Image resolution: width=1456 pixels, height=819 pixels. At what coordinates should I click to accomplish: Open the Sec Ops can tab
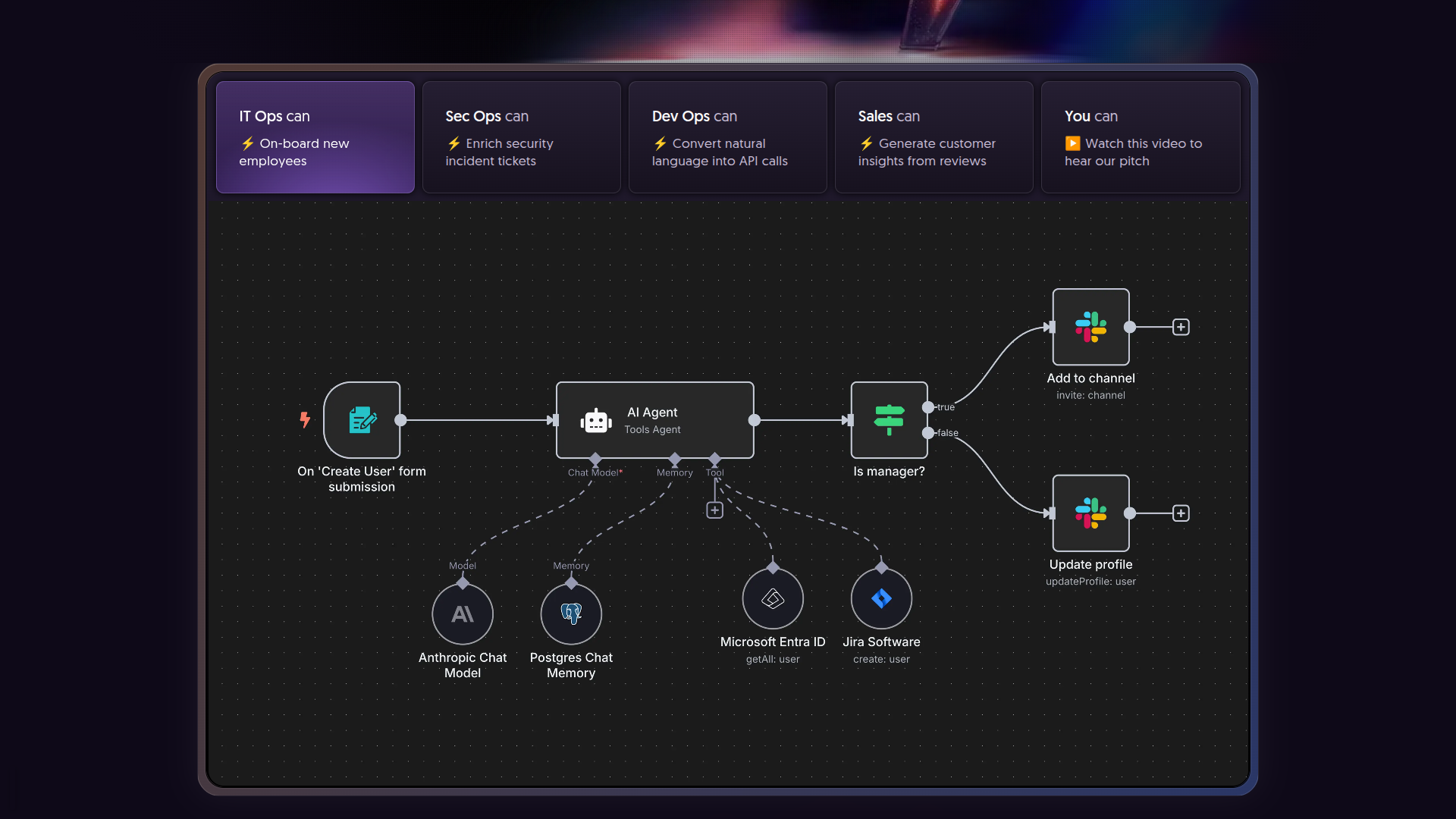click(522, 137)
